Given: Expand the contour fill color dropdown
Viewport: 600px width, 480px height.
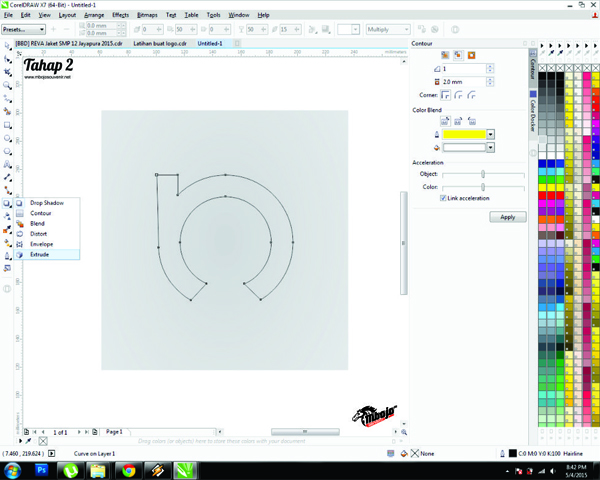Looking at the screenshot, I should coord(490,147).
